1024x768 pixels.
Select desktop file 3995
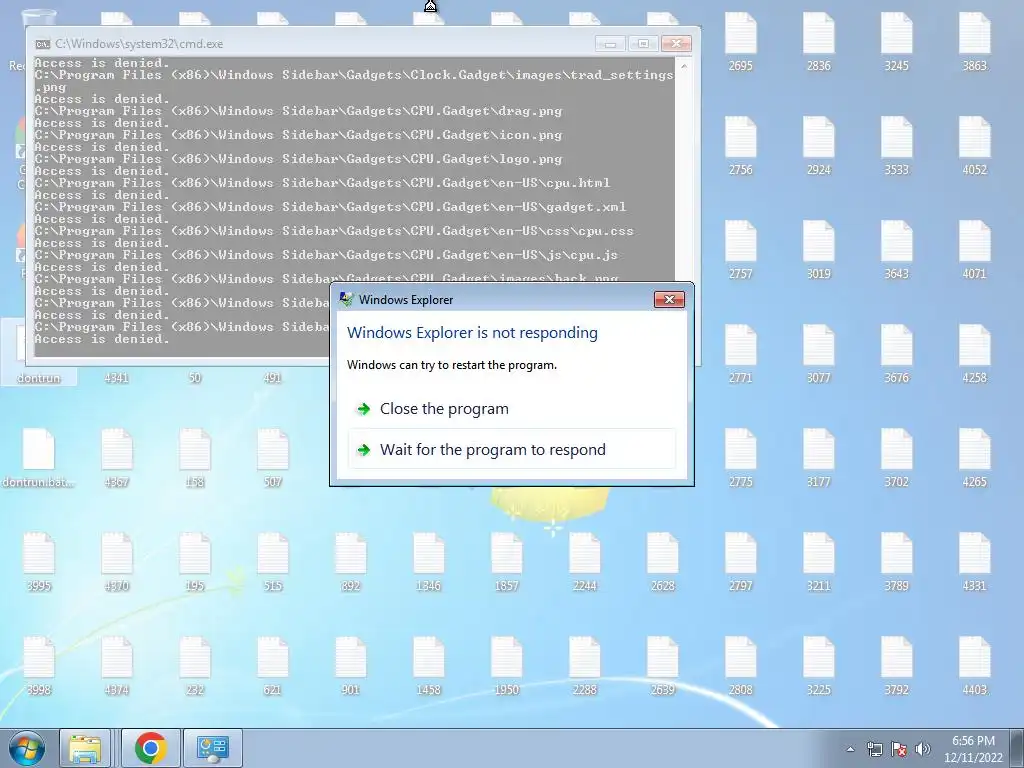(39, 562)
